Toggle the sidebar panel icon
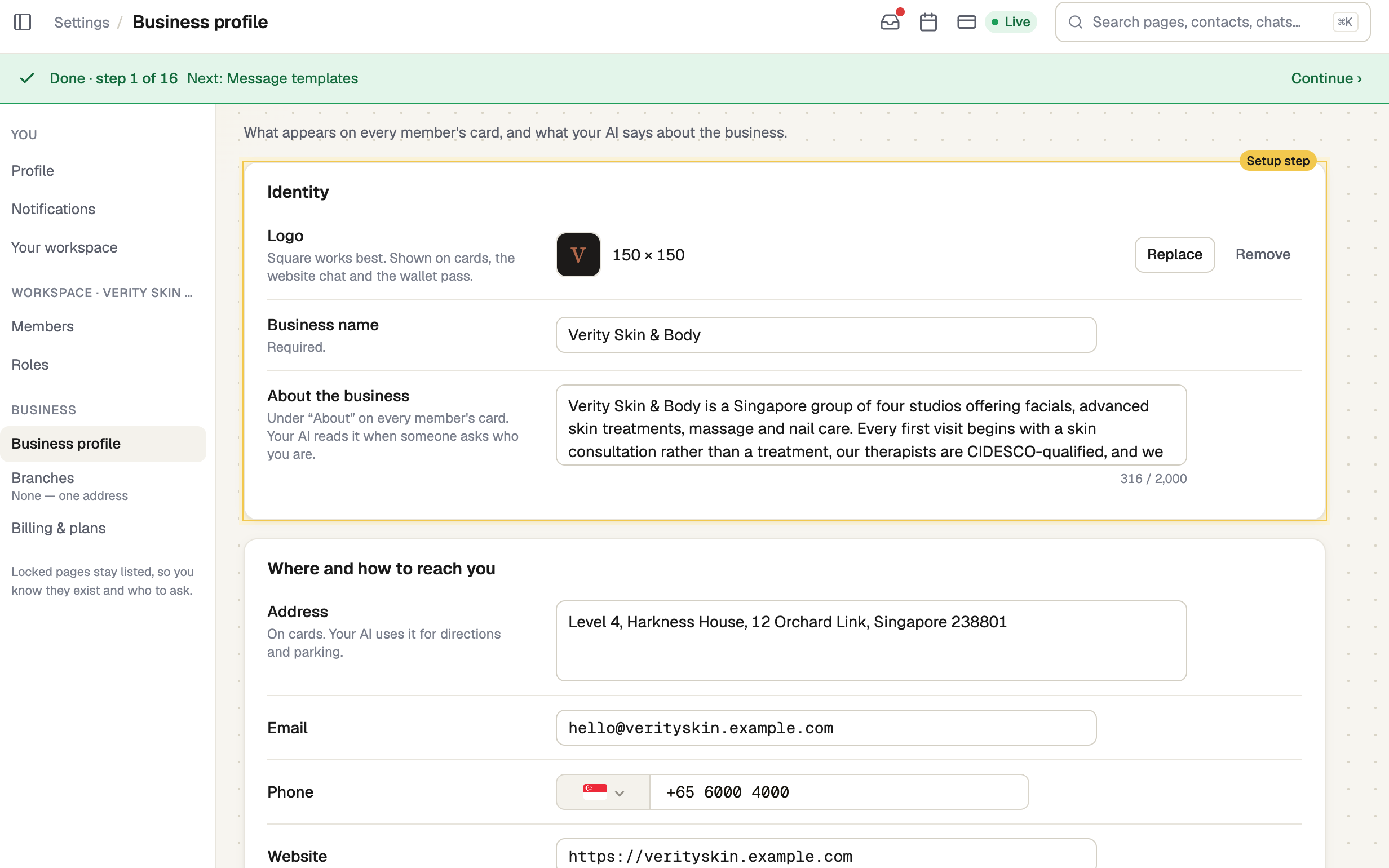This screenshot has width=1389, height=868. coord(23,22)
